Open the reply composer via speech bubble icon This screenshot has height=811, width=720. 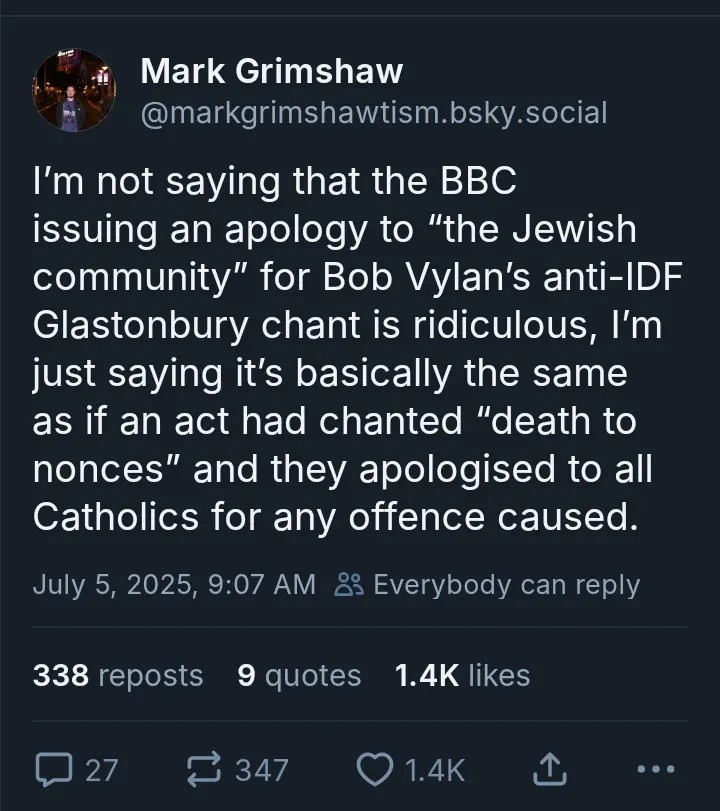click(54, 769)
